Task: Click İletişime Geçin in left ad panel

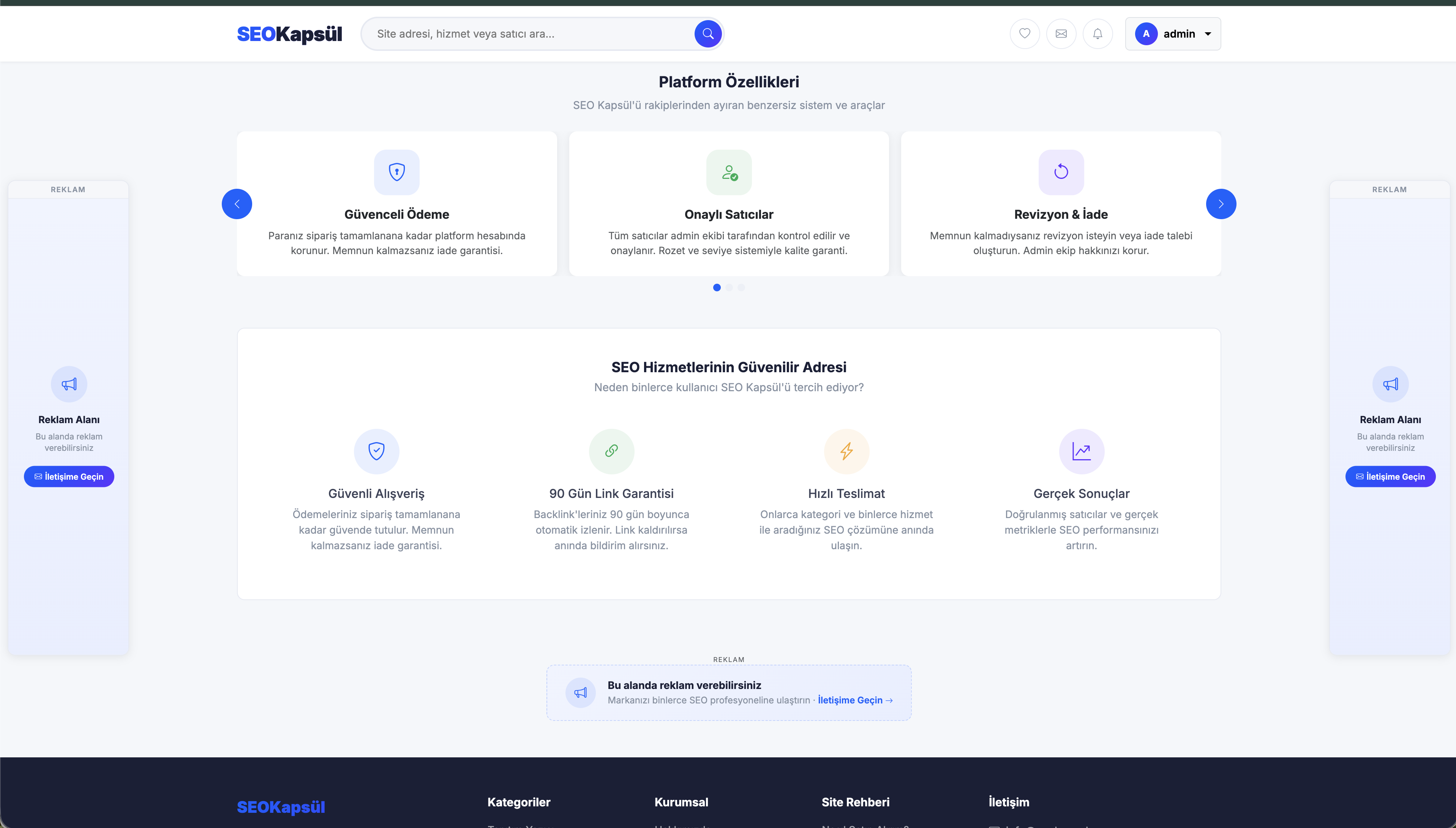Action: point(69,477)
